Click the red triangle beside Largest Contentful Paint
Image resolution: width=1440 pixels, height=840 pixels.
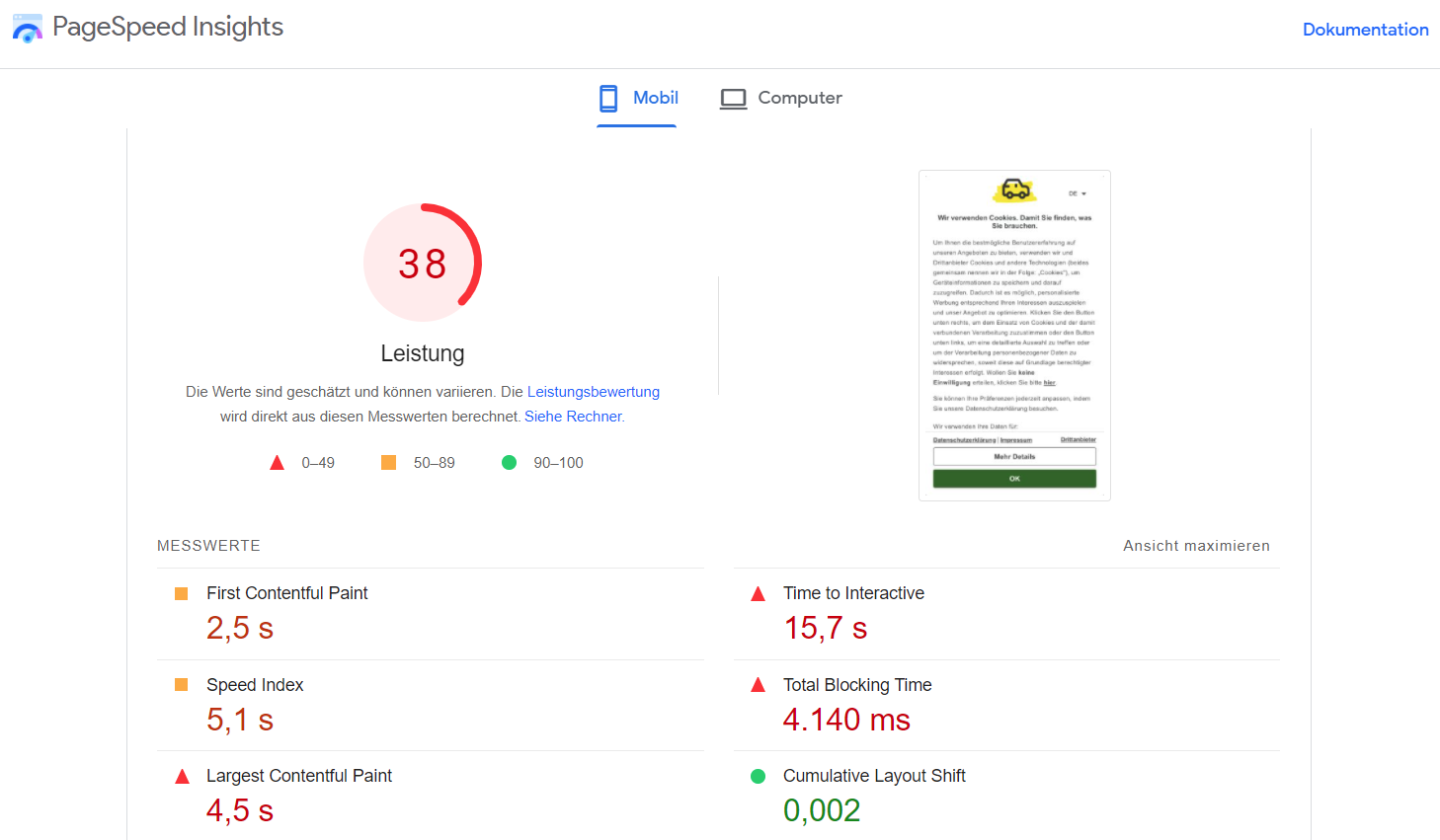[x=182, y=776]
